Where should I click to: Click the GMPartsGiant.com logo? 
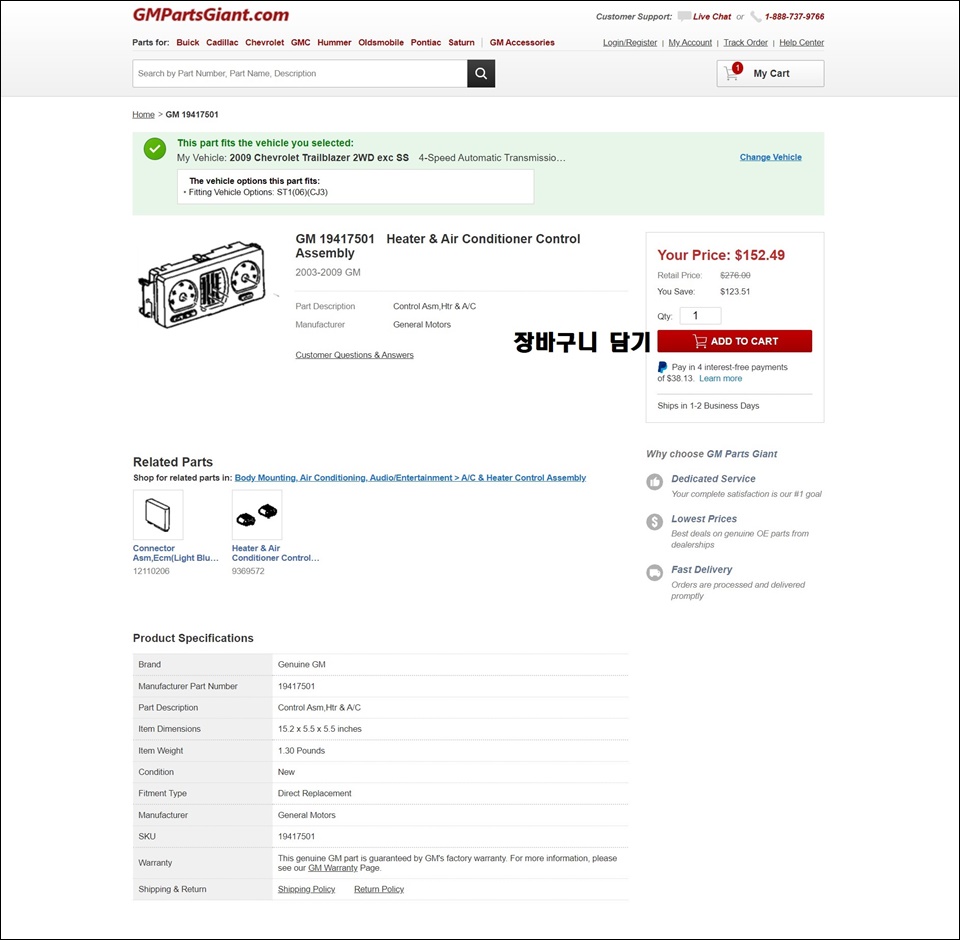tap(211, 15)
